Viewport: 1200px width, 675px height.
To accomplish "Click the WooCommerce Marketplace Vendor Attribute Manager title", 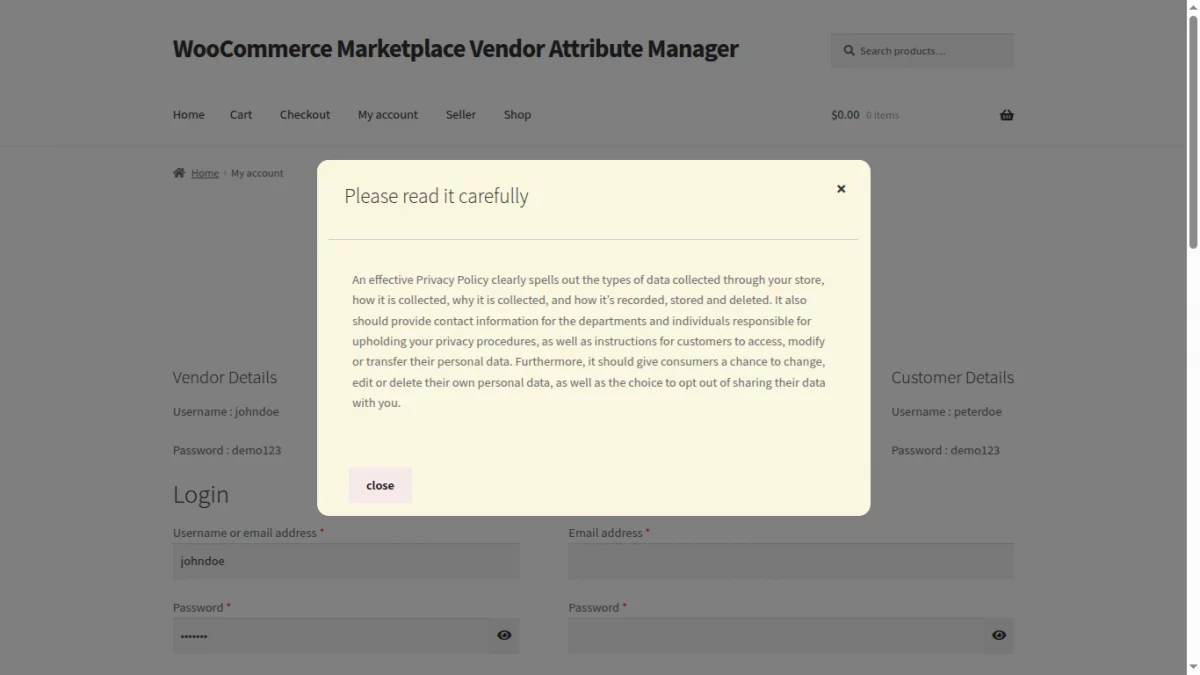I will pyautogui.click(x=455, y=48).
